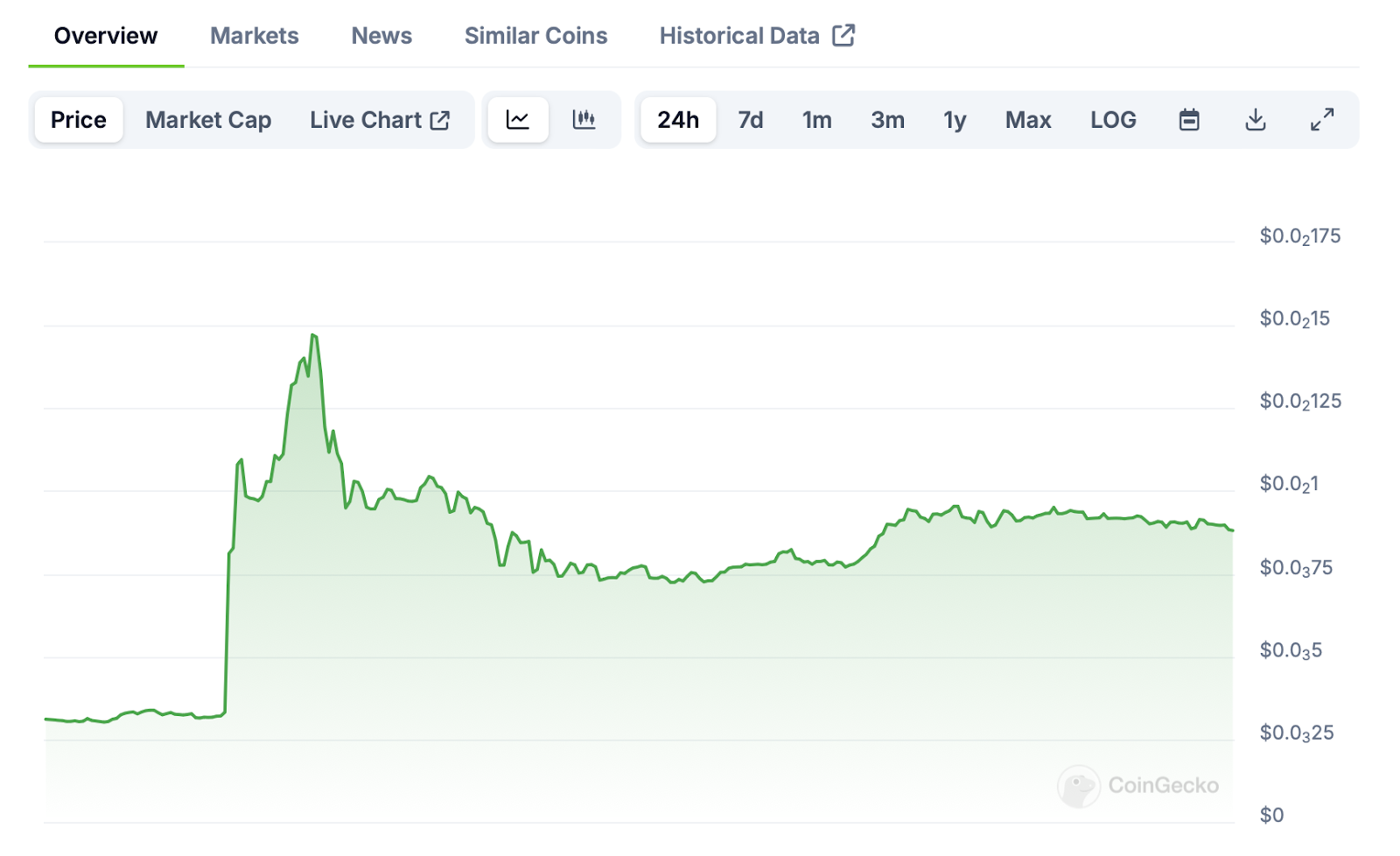Toggle LOG scale on the chart
The height and width of the screenshot is (856, 1400).
(x=1113, y=120)
